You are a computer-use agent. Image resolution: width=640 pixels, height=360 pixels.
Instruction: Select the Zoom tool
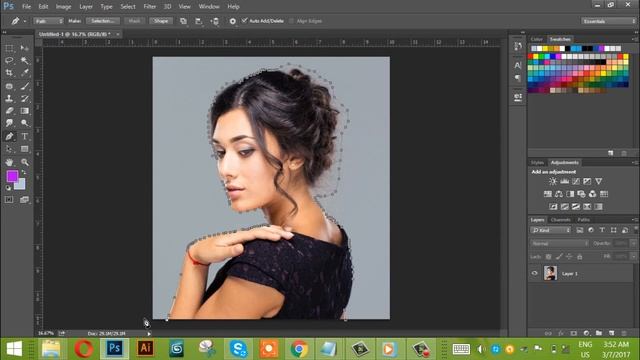click(24, 162)
